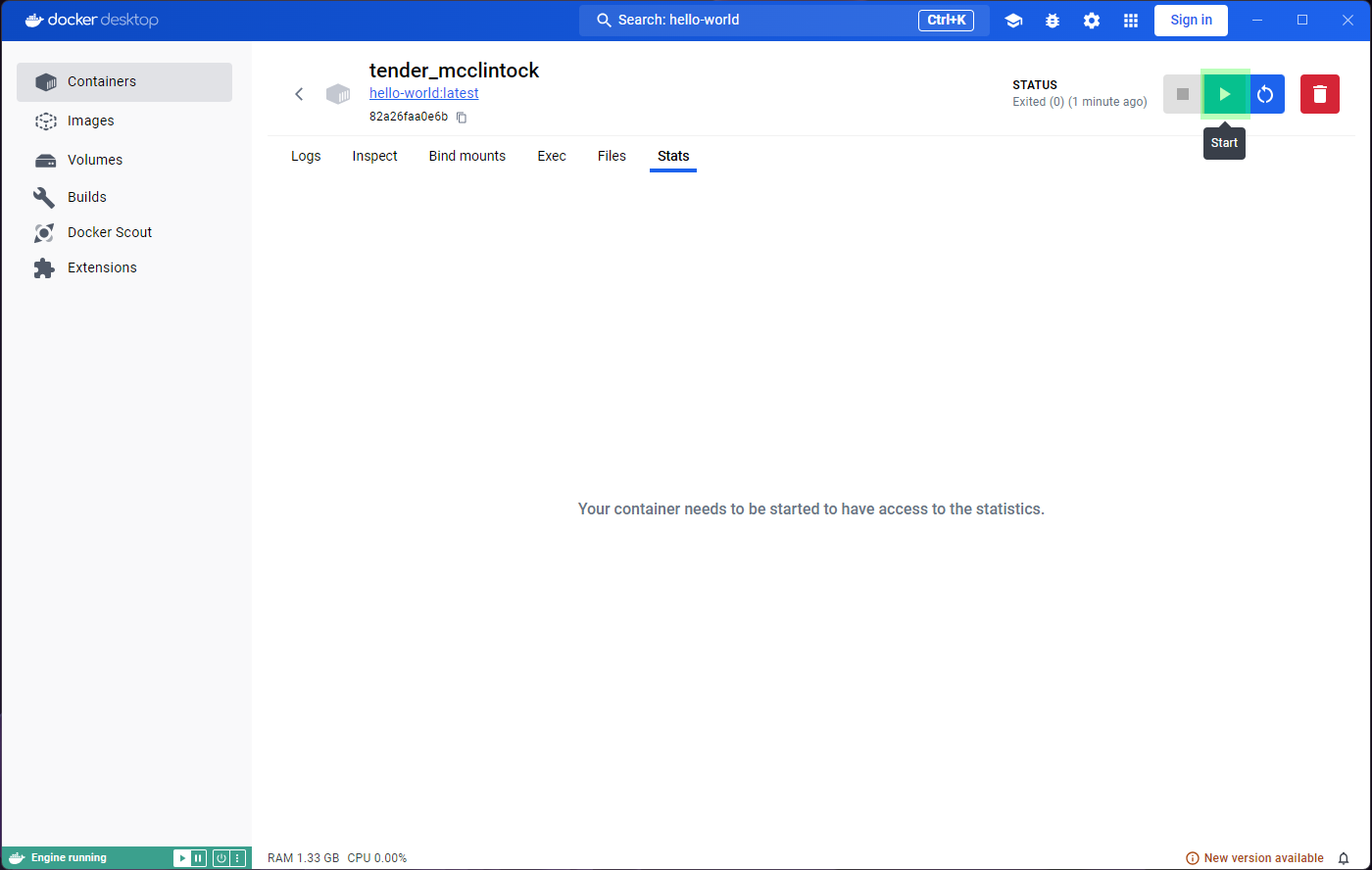Viewport: 1372px width, 870px height.
Task: Click the whale icon beside Engine running
Action: click(17, 858)
